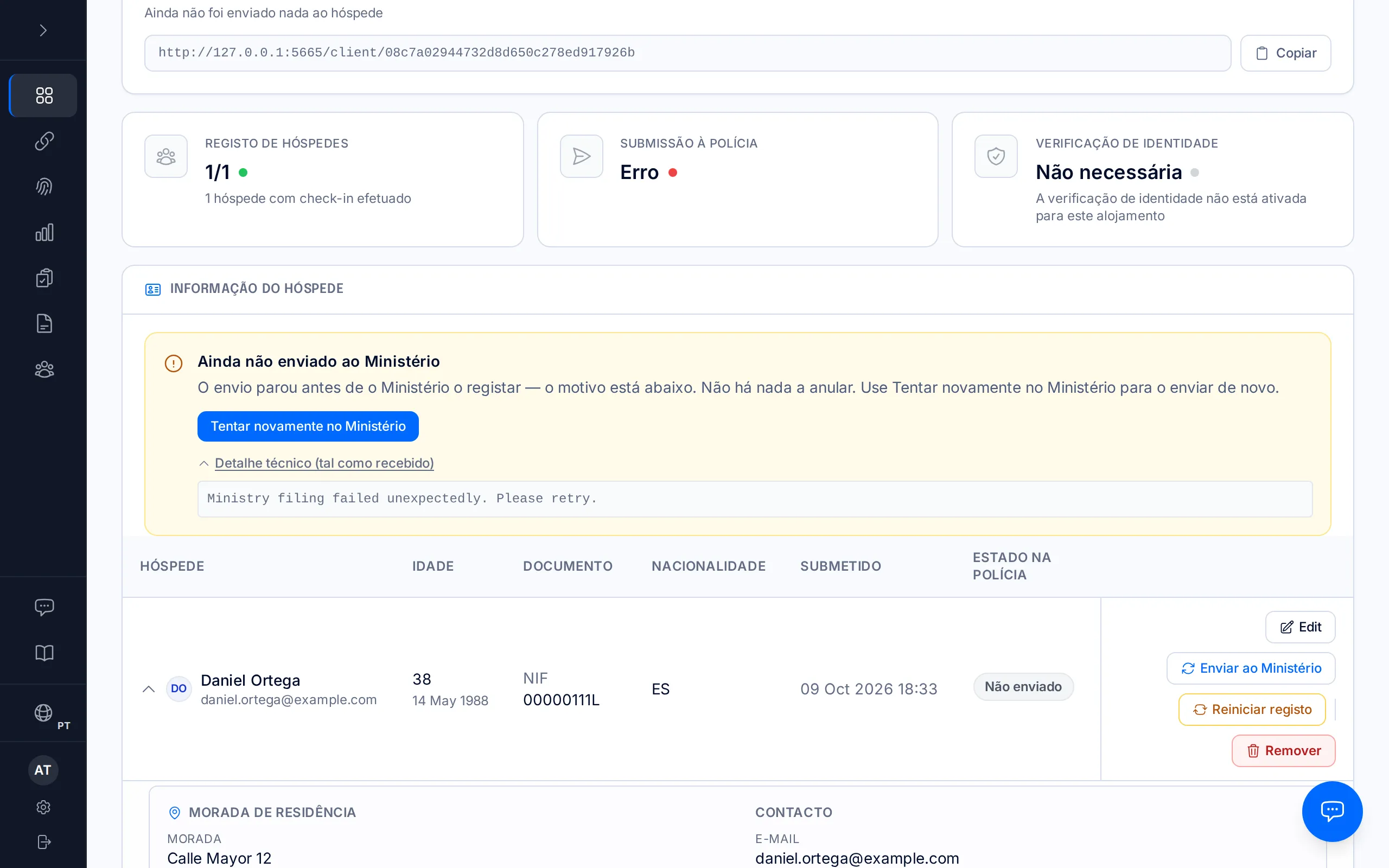Open the clipboard checklist icon in sidebar

point(44,278)
